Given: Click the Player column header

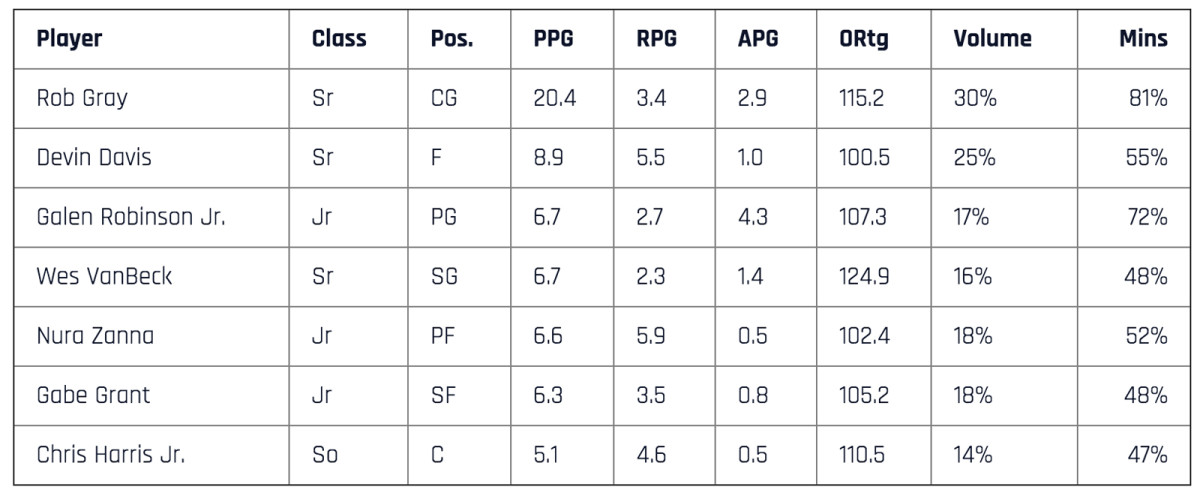Looking at the screenshot, I should [x=69, y=40].
